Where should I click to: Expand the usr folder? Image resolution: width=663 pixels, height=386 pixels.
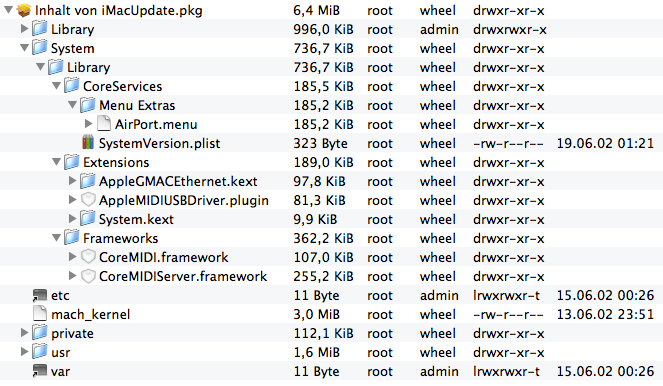click(25, 352)
